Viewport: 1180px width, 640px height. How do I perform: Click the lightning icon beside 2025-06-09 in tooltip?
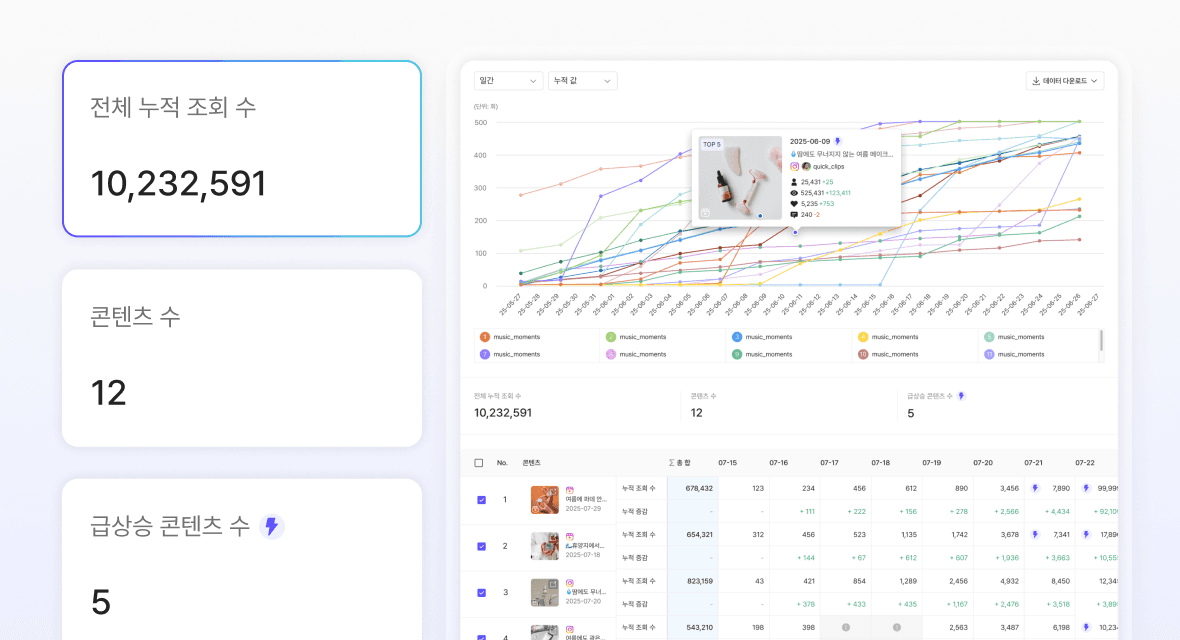click(838, 142)
